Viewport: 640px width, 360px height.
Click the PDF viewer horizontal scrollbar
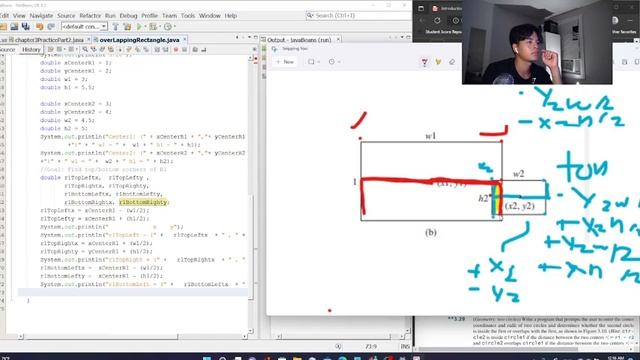tap(498, 349)
